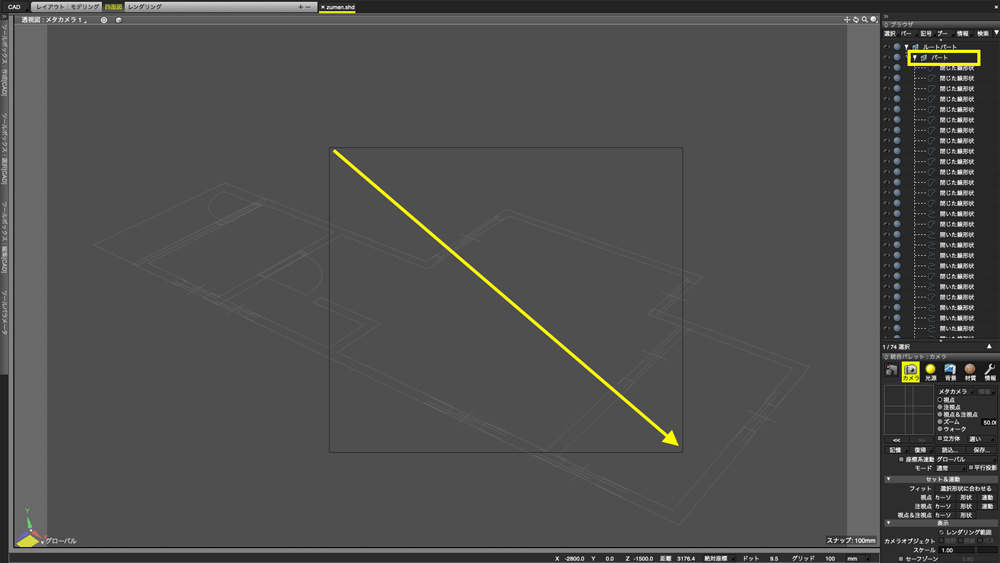Screen dimensions: 1000x563
Task: Collapse the ルートパート tree node
Action: tap(906, 47)
